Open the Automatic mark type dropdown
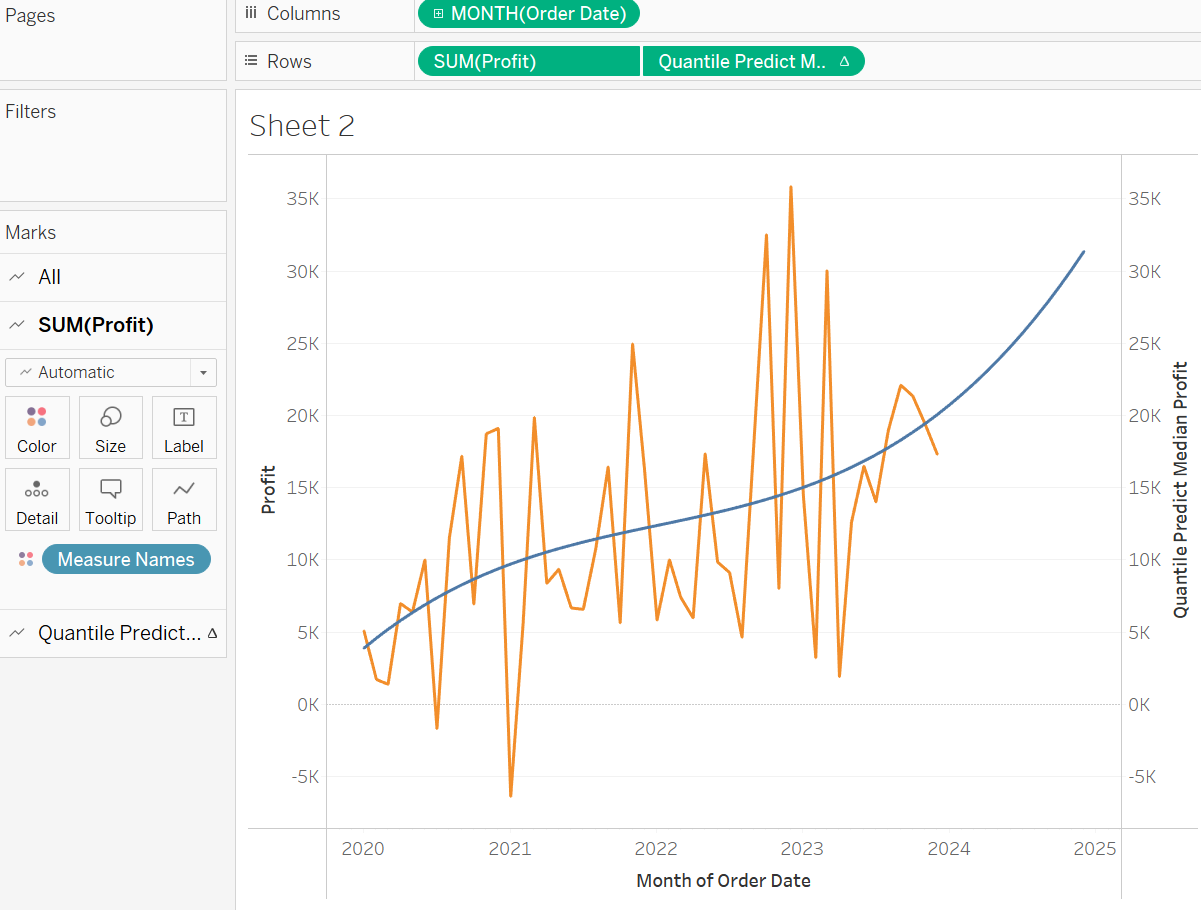1201x910 pixels. tap(203, 372)
